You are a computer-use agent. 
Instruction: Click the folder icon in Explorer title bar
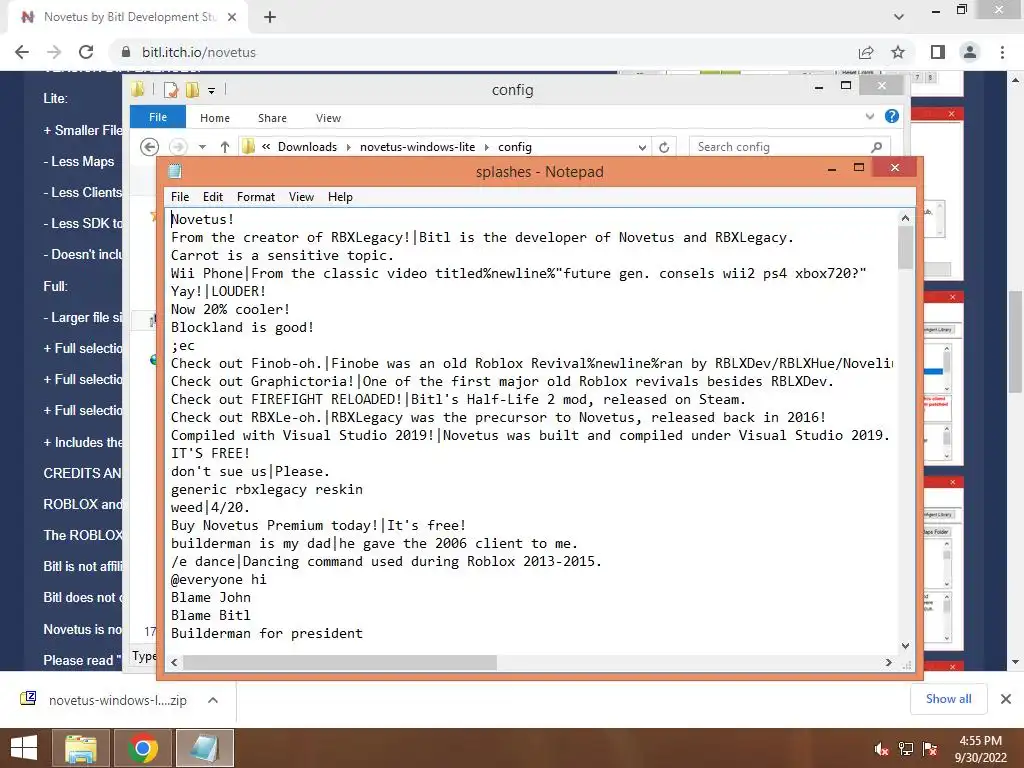tap(137, 89)
